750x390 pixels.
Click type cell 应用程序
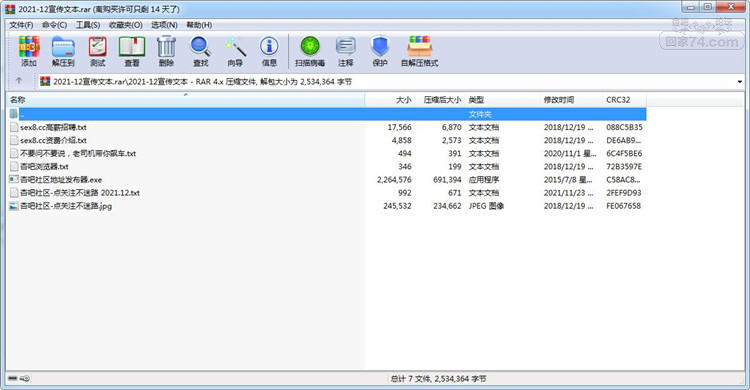pos(484,179)
